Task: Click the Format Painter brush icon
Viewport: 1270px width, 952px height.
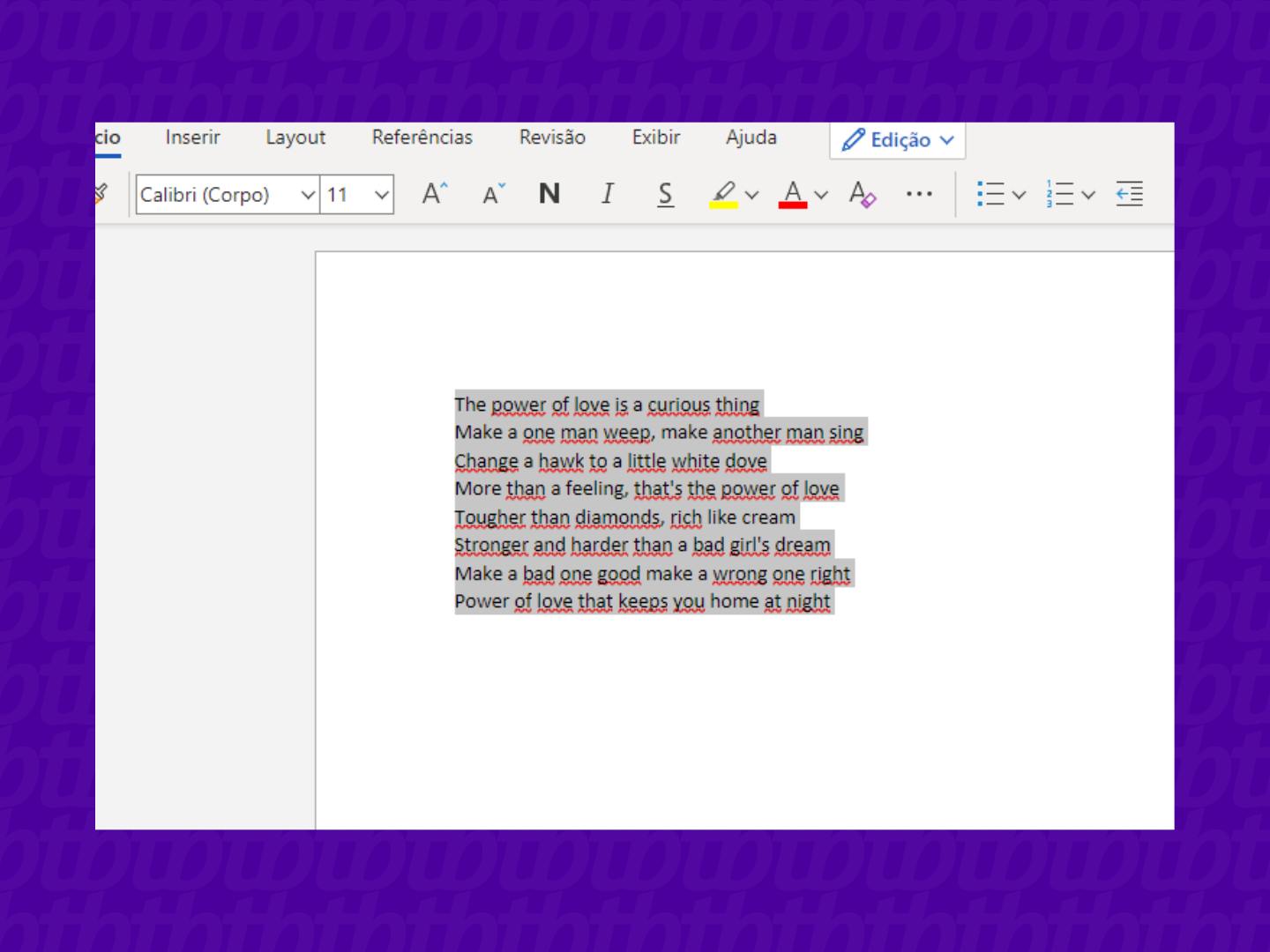Action: coord(101,193)
